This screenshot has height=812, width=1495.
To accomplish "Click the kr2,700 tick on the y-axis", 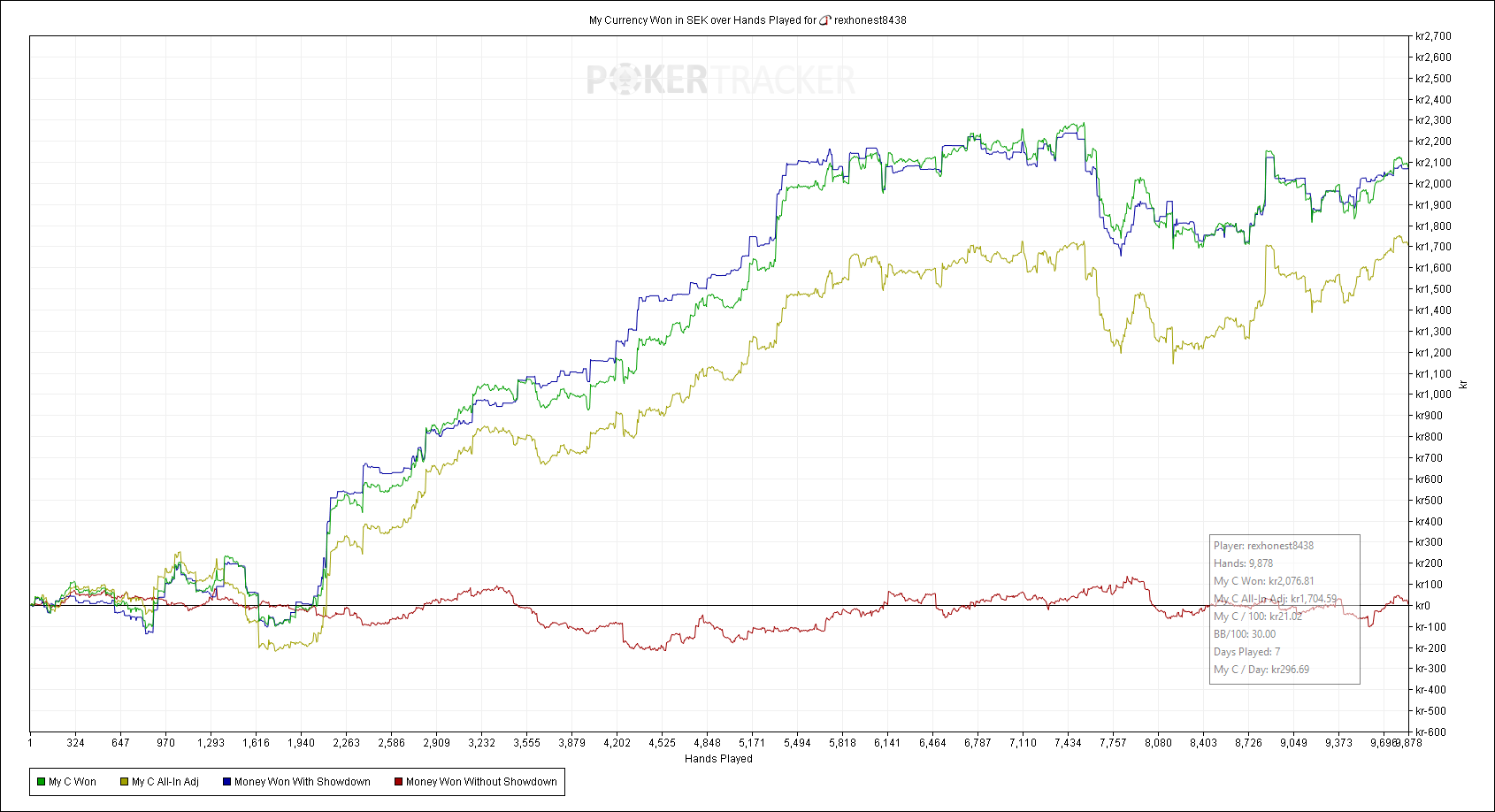I will [x=1433, y=36].
